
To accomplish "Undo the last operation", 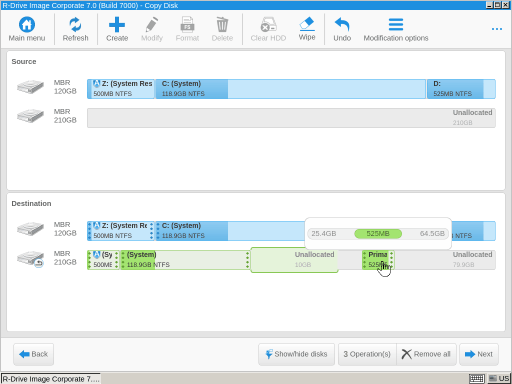I will pos(342,29).
